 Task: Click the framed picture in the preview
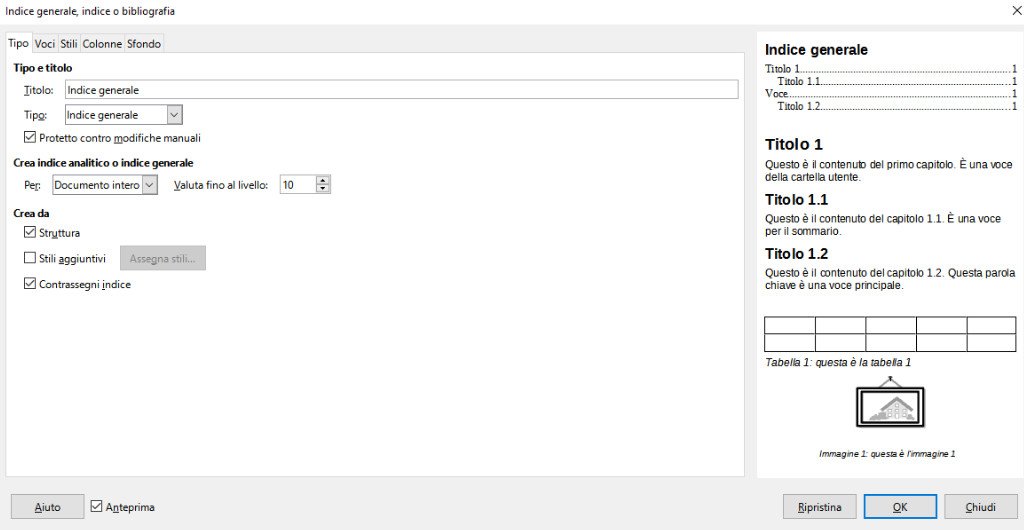890,403
